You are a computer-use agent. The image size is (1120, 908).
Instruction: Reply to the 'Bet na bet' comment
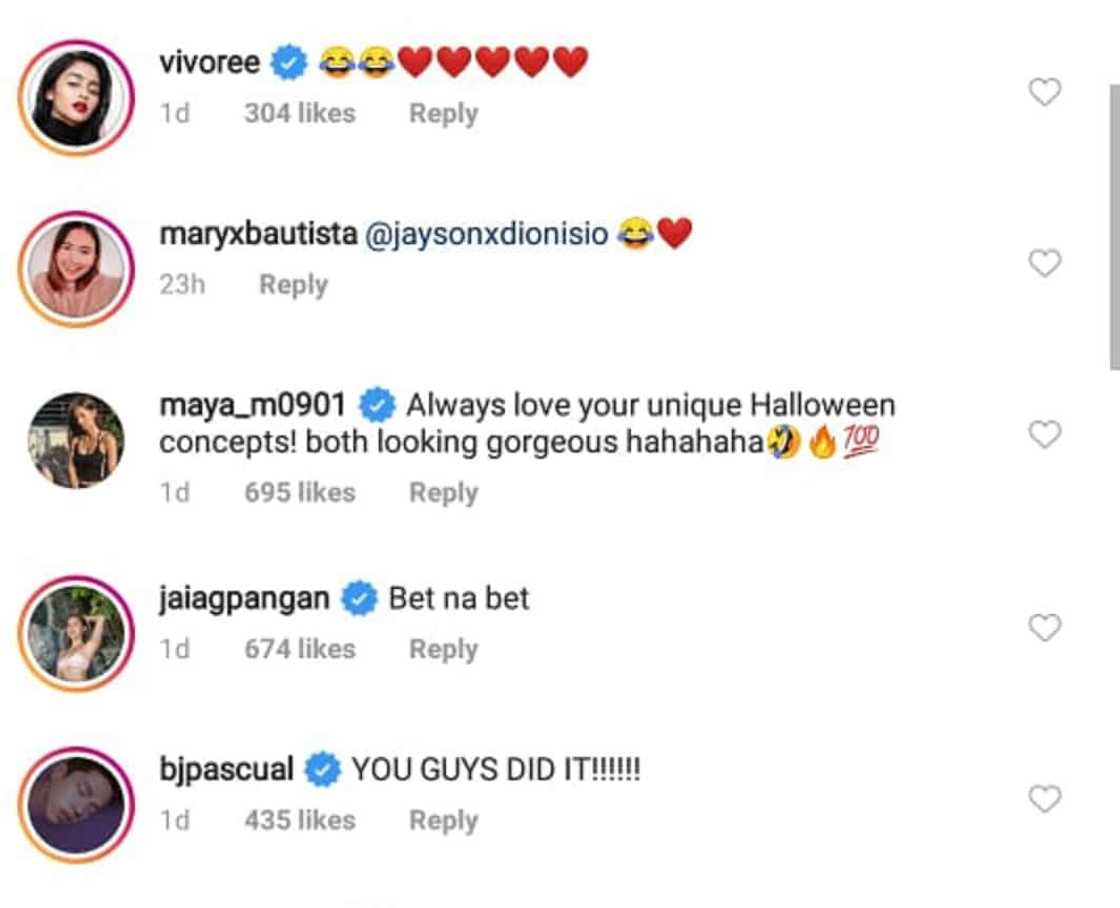[443, 649]
